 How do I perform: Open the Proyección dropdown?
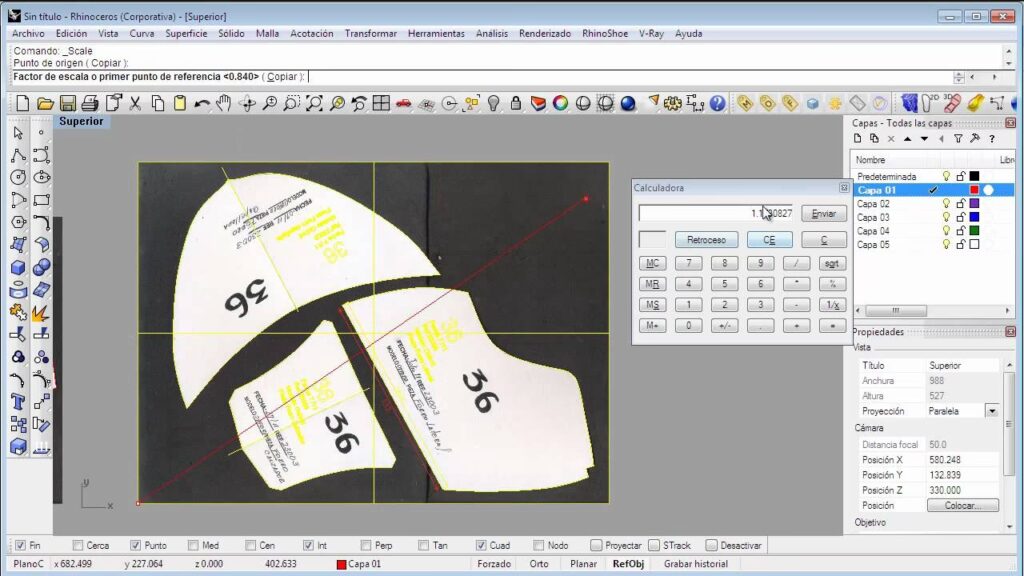(991, 411)
